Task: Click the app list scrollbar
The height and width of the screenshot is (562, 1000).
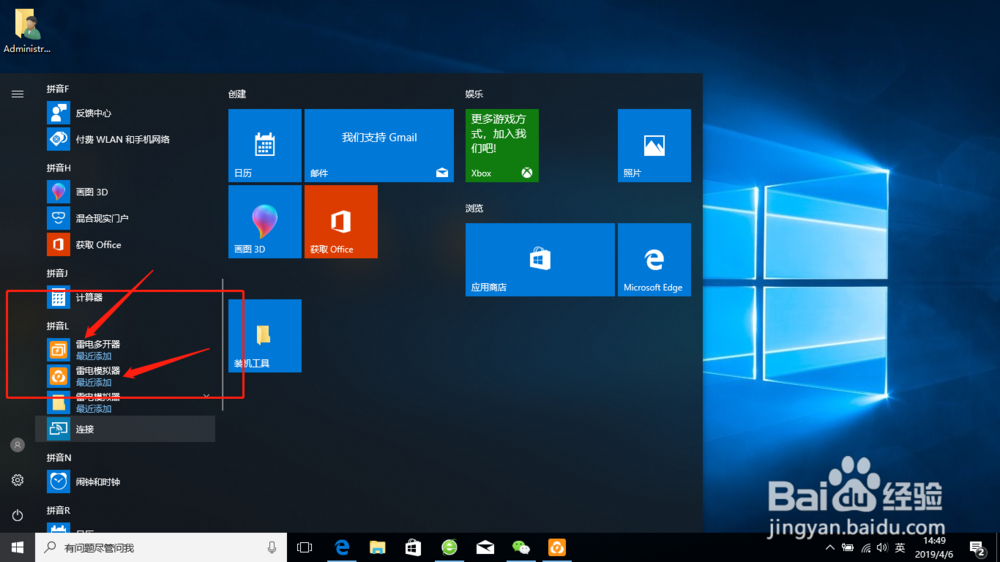Action: [223, 344]
